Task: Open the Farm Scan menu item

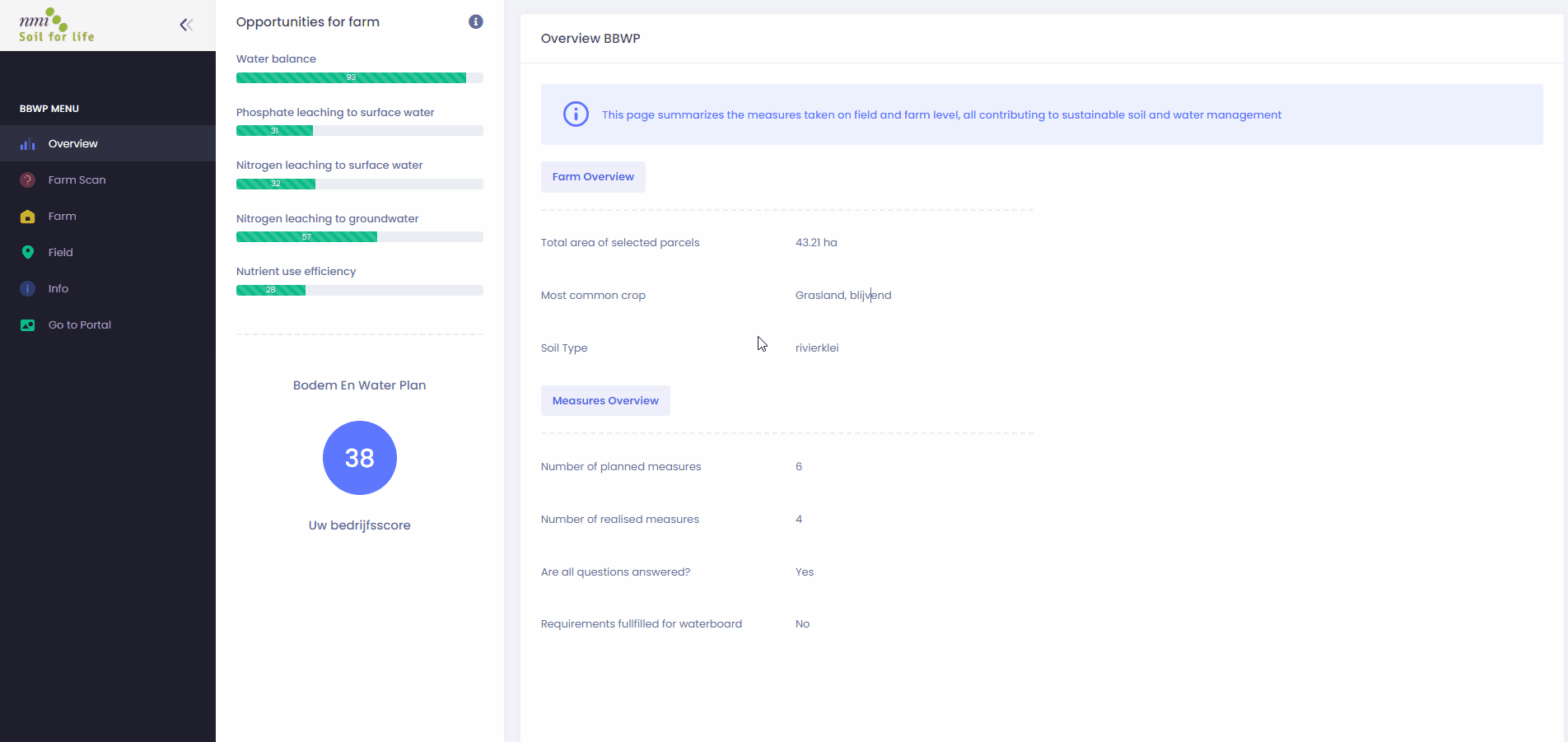Action: tap(77, 180)
